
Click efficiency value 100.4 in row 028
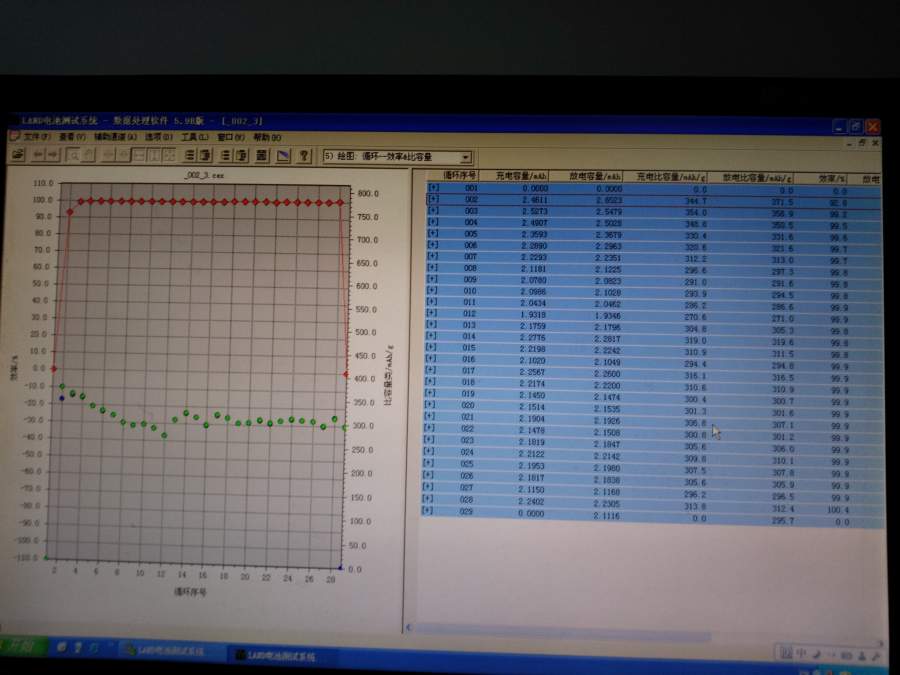click(838, 510)
